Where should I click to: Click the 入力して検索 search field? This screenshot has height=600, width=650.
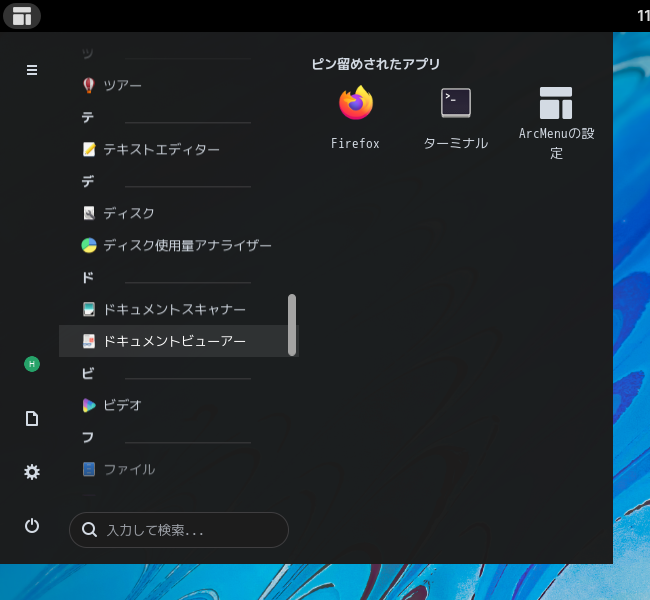click(179, 530)
